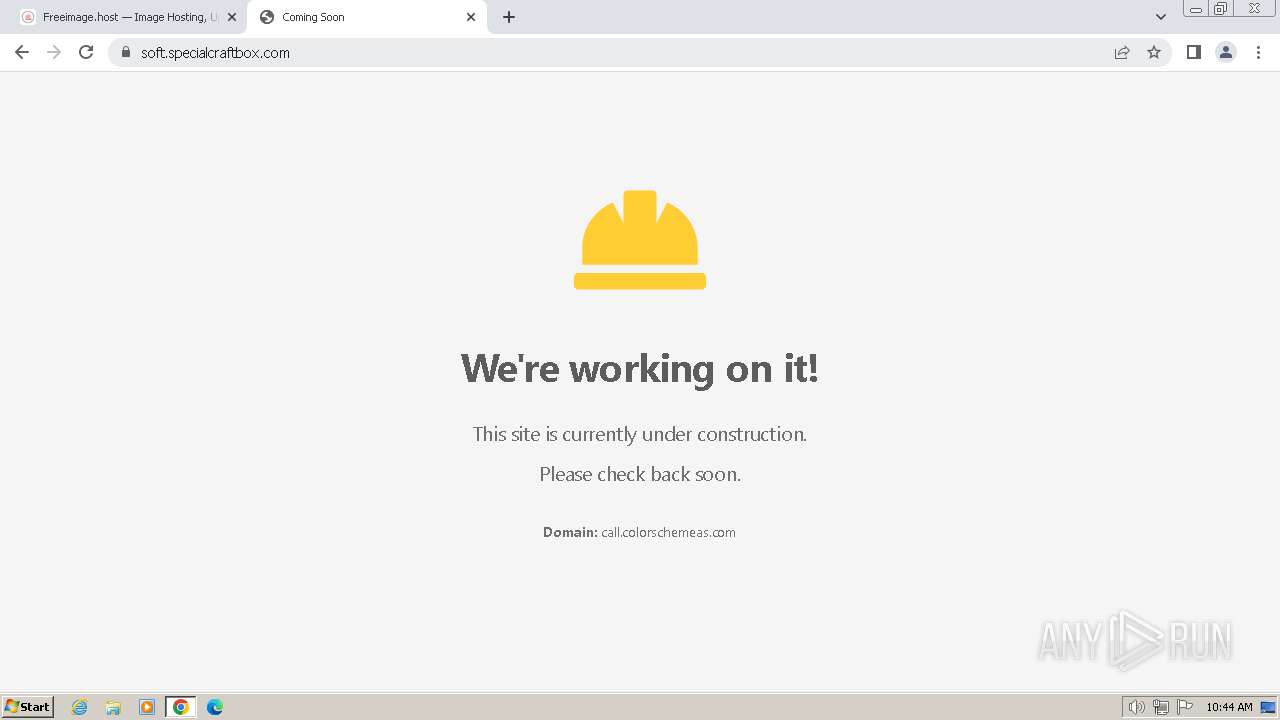
Task: Open the browser side panel
Action: point(1194,52)
